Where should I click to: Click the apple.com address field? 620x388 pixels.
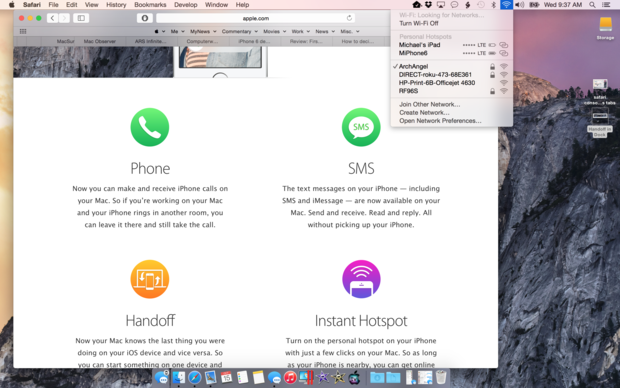pyautogui.click(x=255, y=18)
